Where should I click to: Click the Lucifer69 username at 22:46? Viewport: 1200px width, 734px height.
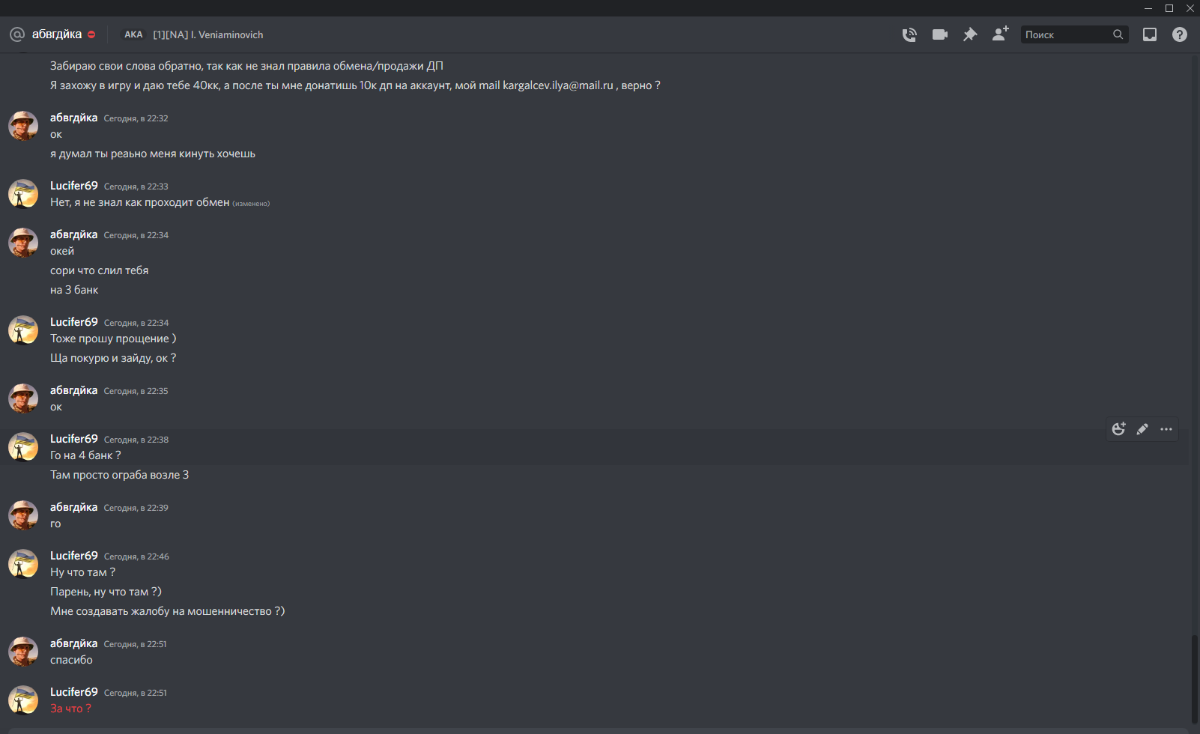(x=74, y=555)
